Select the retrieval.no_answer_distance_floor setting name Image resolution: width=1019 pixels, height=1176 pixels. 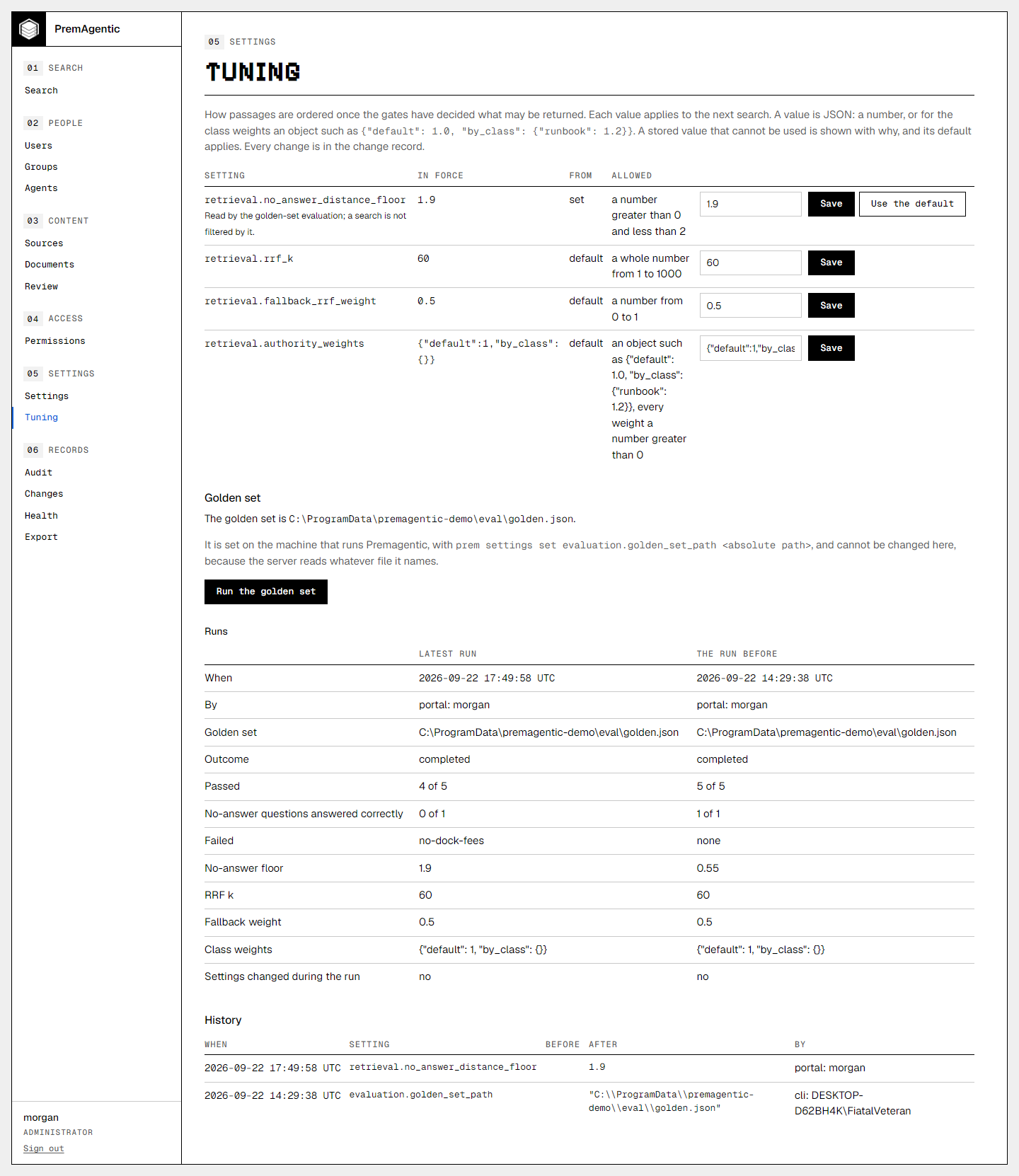[x=305, y=200]
